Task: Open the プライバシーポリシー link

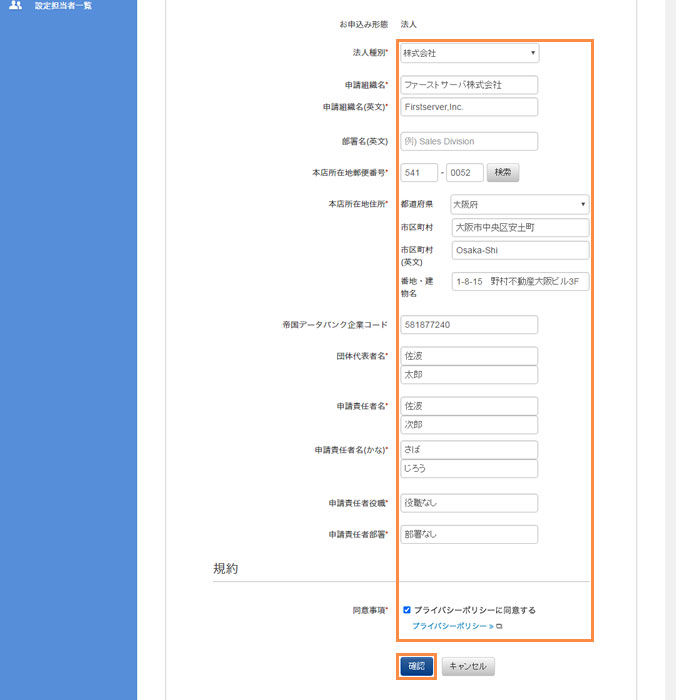Action: (453, 626)
